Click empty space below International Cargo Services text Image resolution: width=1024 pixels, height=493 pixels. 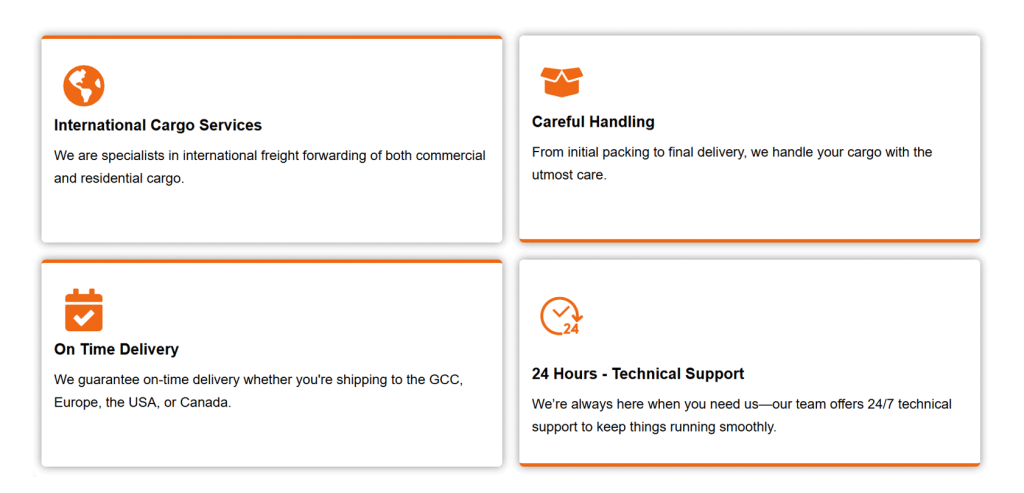(x=271, y=213)
